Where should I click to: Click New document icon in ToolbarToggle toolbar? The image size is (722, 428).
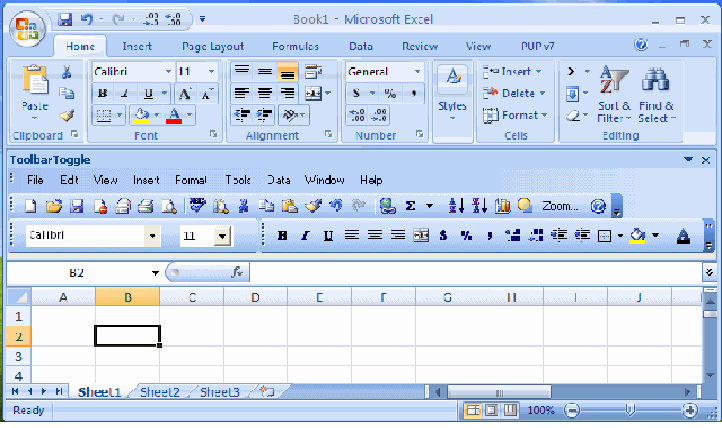pos(31,206)
